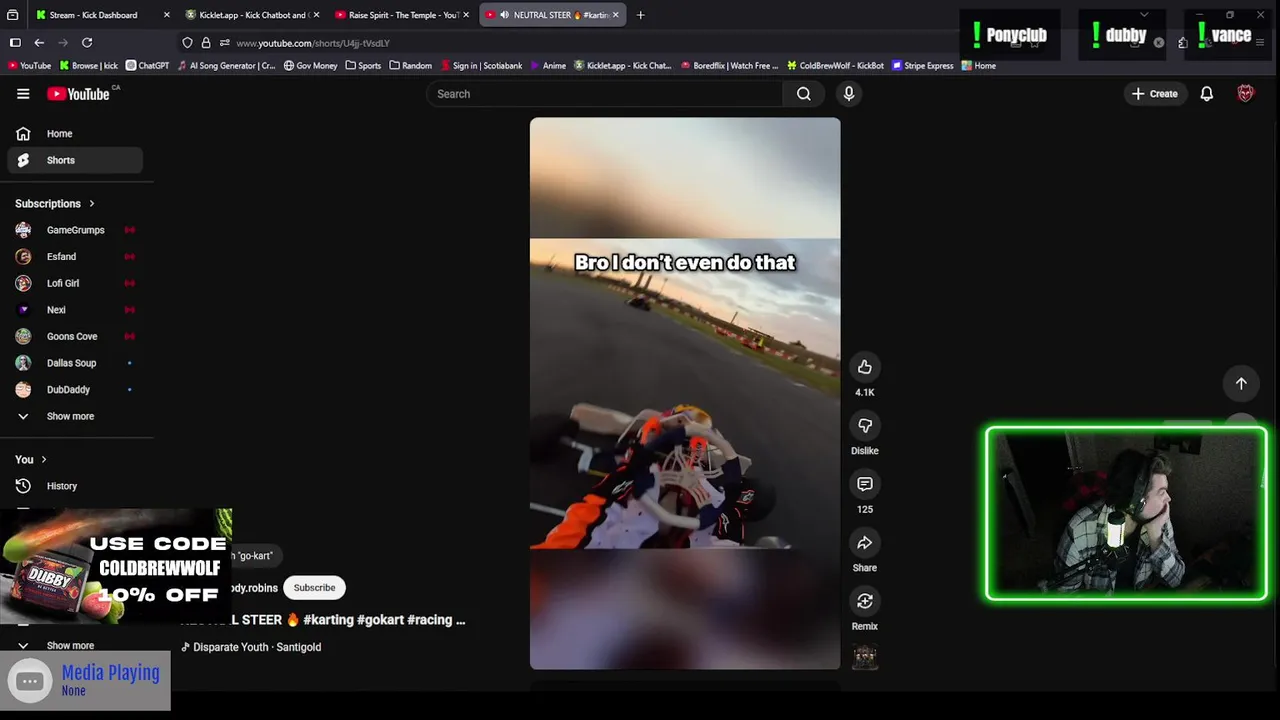Close the Raise Spirit tab

(466, 15)
